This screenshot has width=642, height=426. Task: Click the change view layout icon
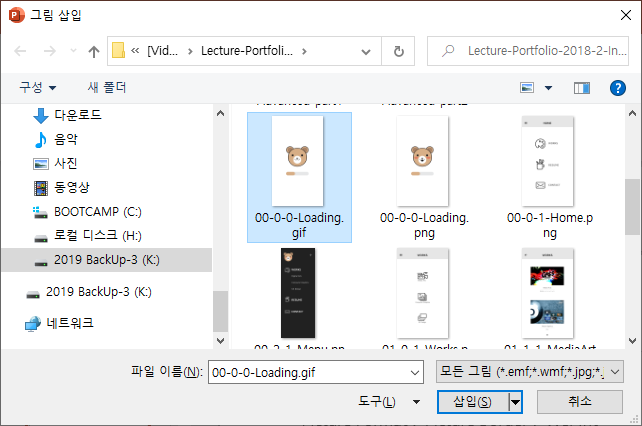528,88
